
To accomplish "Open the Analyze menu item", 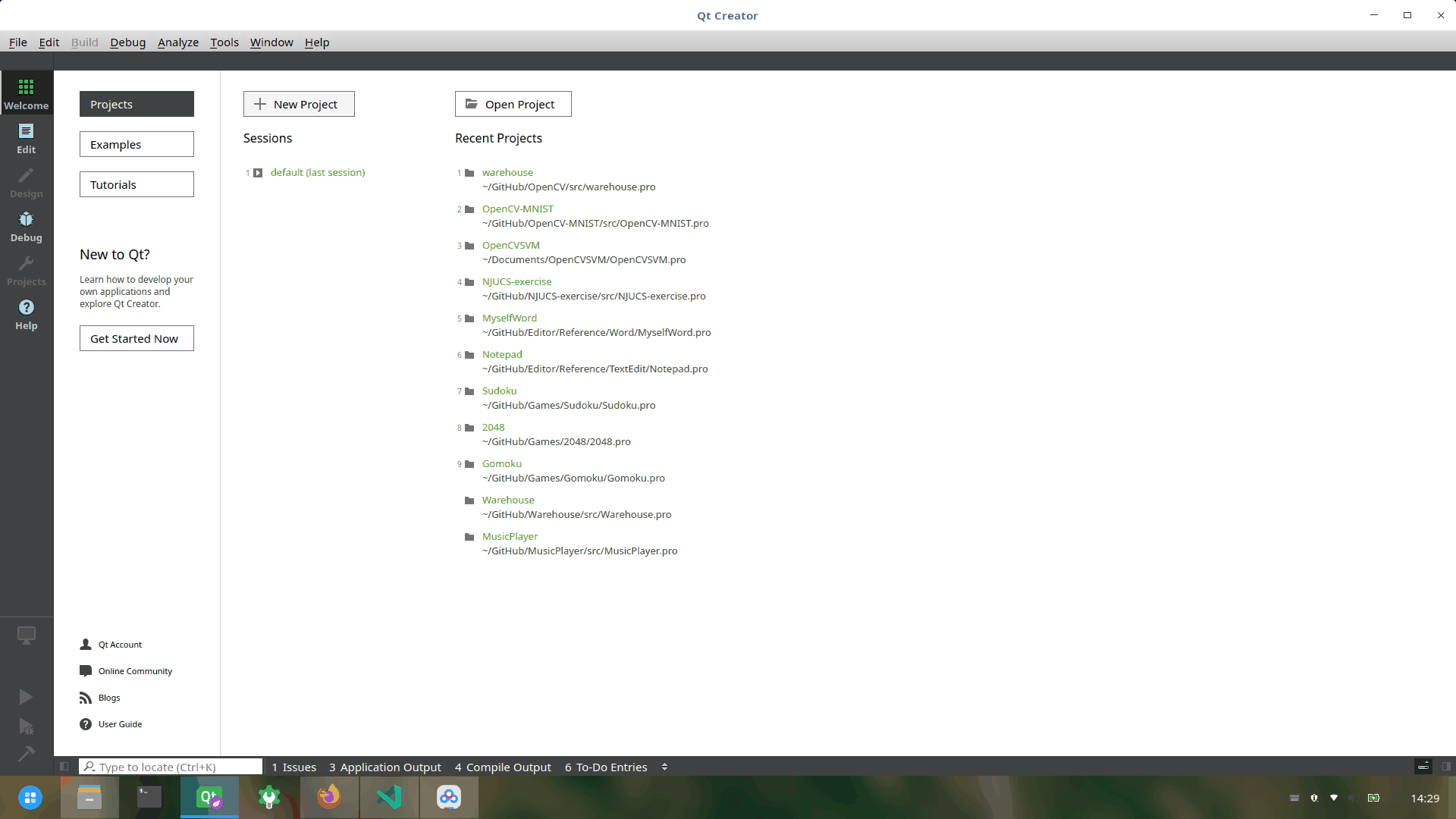I will click(177, 42).
